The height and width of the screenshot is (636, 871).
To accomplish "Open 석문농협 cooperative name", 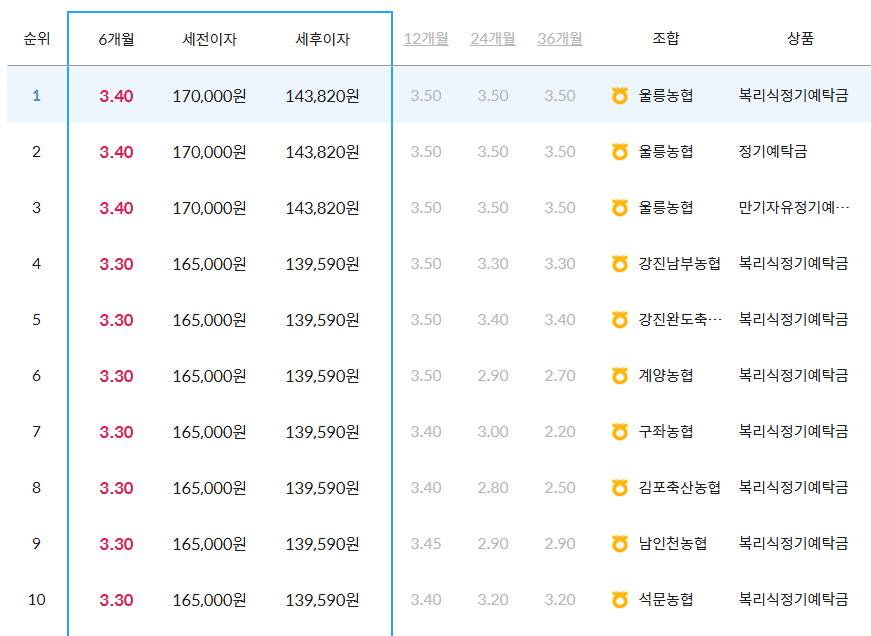I will [x=665, y=599].
